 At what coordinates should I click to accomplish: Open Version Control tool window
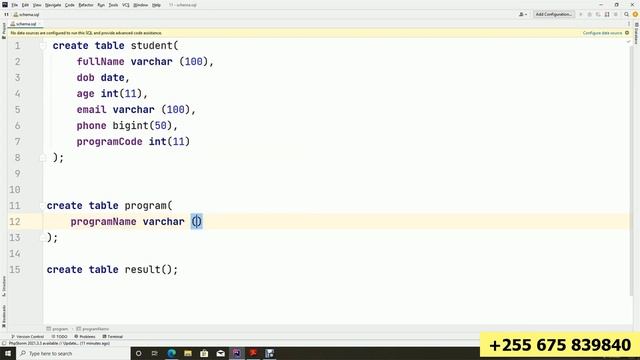[x=28, y=336]
